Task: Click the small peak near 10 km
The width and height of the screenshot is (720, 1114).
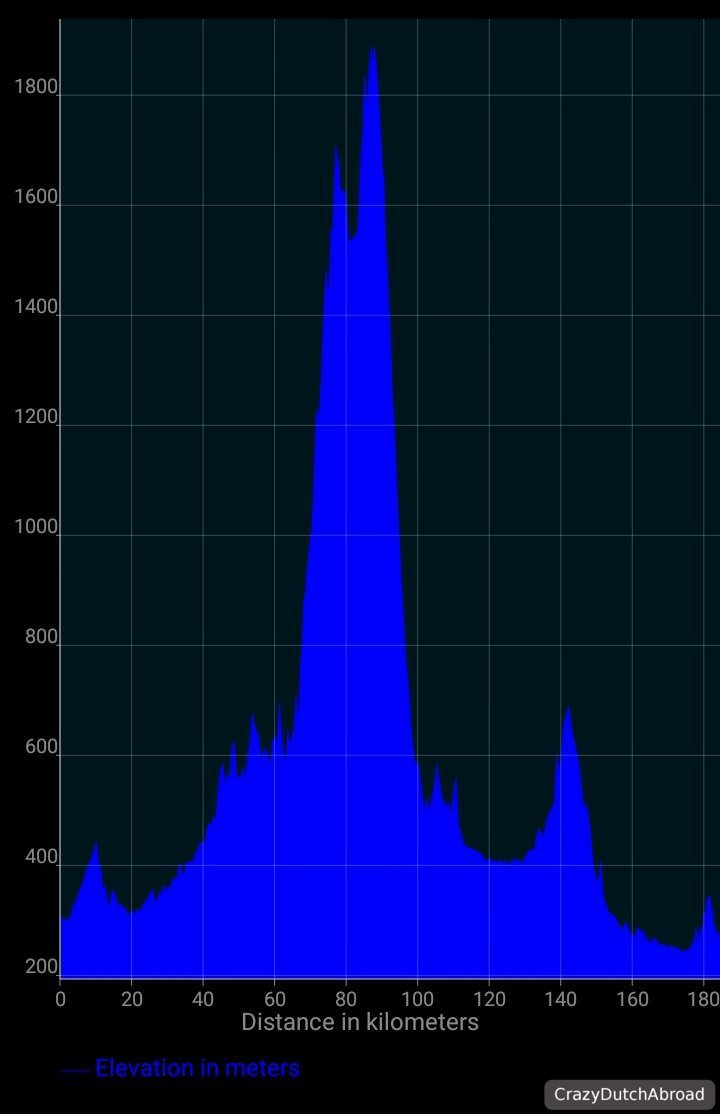Action: (x=96, y=845)
